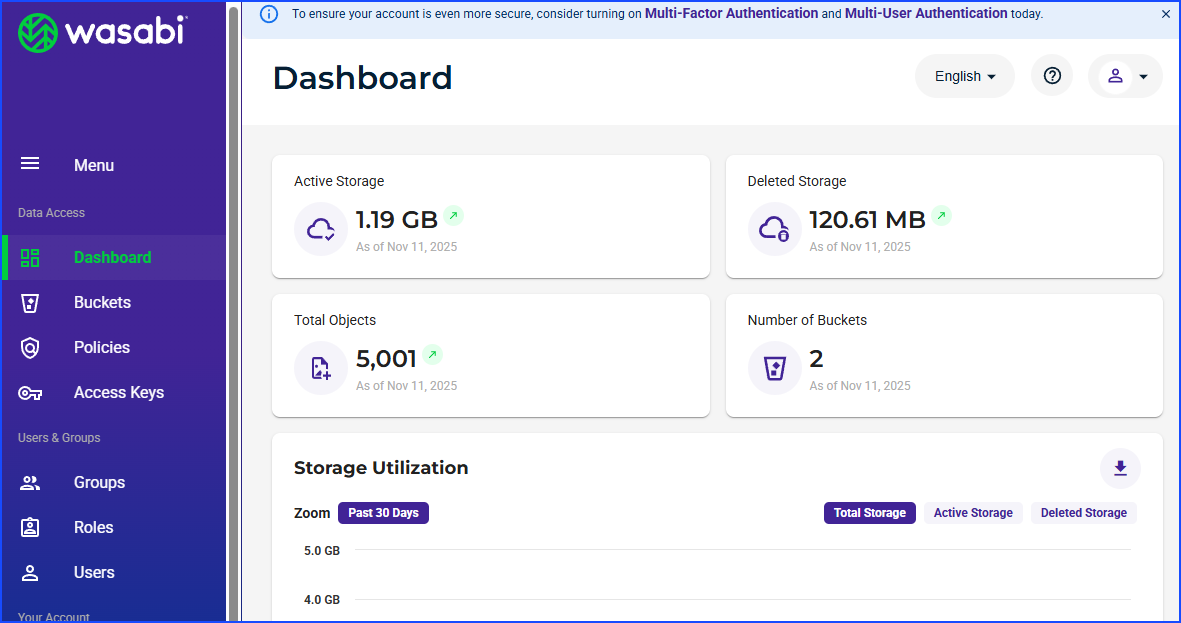The height and width of the screenshot is (623, 1181).
Task: Switch chart to Deleted Storage
Action: coord(1083,513)
